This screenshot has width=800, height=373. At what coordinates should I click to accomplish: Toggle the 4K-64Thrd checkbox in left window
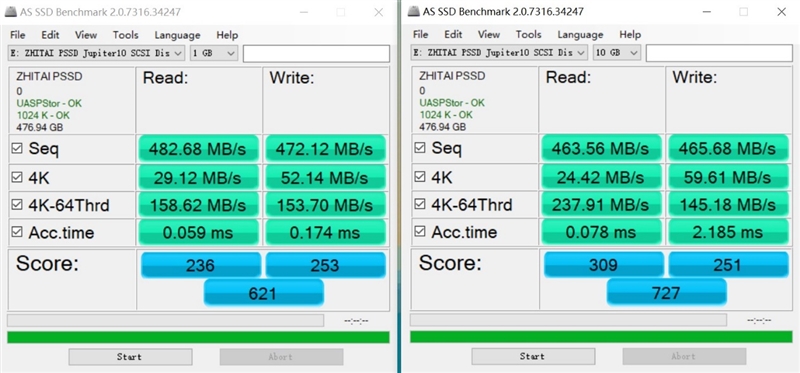pyautogui.click(x=17, y=205)
